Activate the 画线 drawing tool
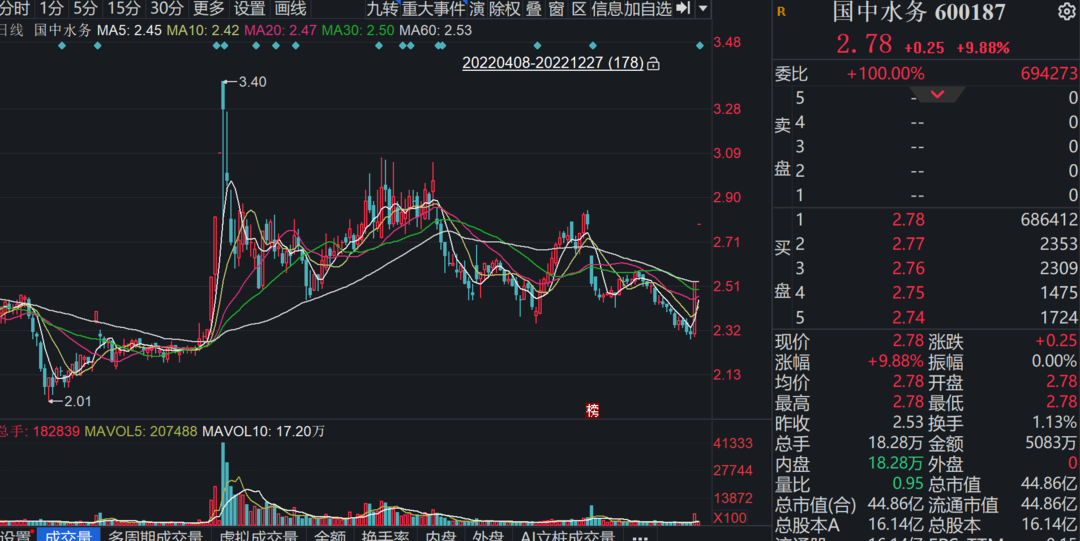Viewport: 1080px width, 541px height. 291,8
